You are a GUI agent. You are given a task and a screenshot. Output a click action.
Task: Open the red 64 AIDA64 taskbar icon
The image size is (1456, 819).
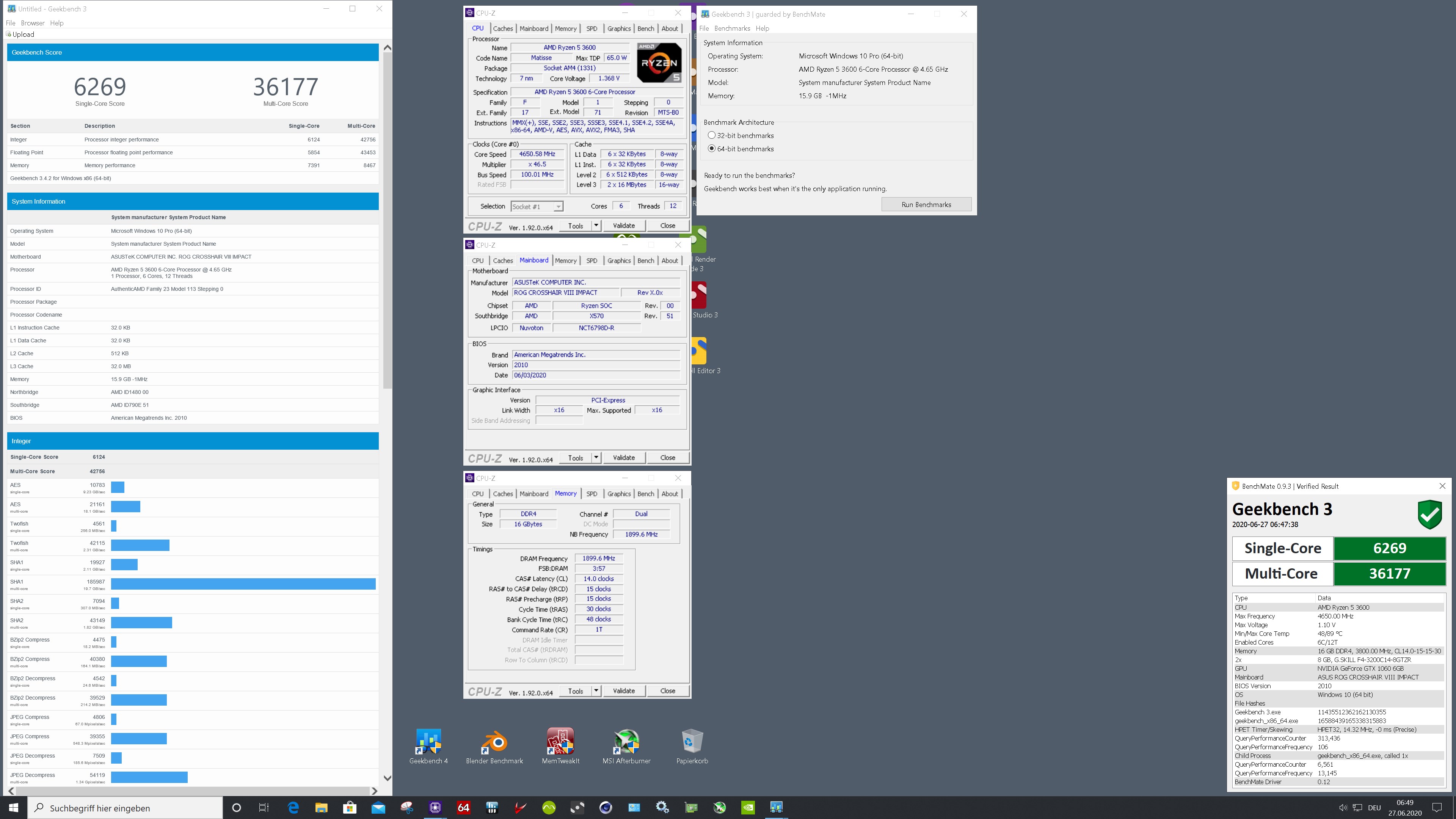coord(463,808)
